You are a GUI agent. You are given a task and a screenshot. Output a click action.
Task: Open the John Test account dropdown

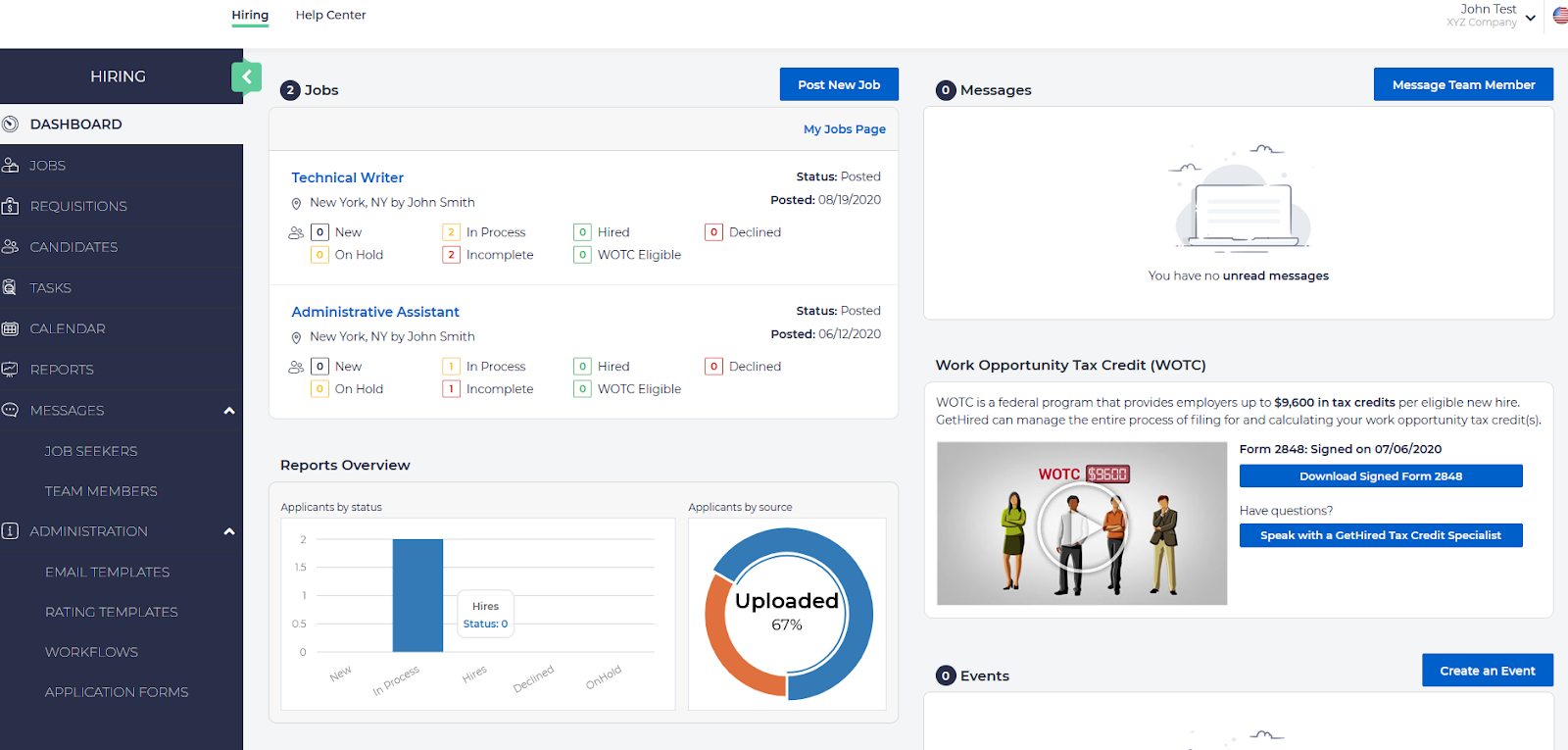[1530, 18]
